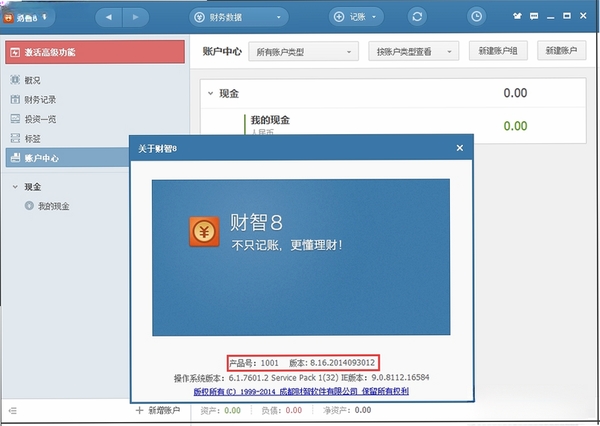
Task: Click the 现金 total 0.00 value
Action: tap(515, 93)
